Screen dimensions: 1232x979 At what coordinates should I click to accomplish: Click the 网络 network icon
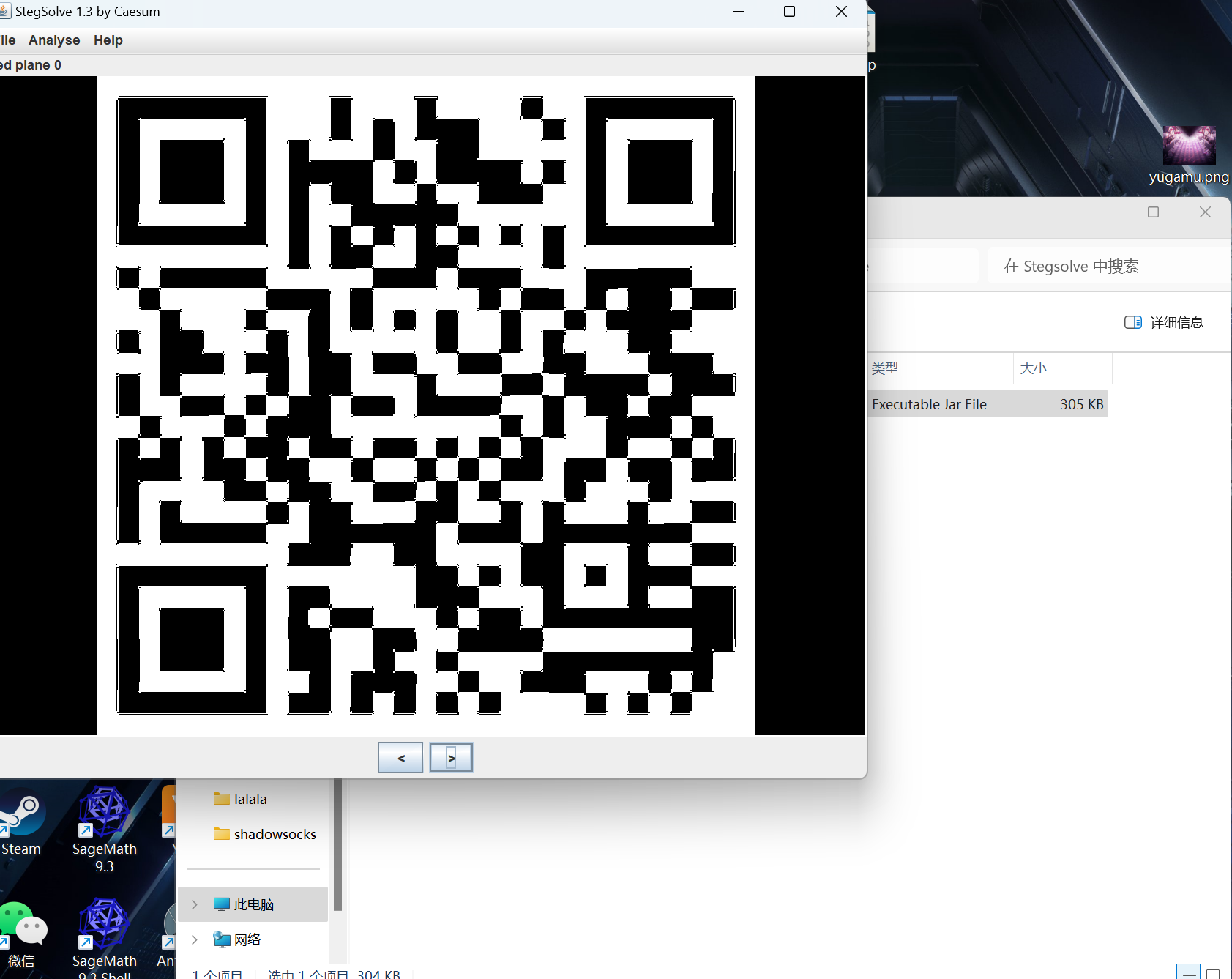[x=221, y=939]
